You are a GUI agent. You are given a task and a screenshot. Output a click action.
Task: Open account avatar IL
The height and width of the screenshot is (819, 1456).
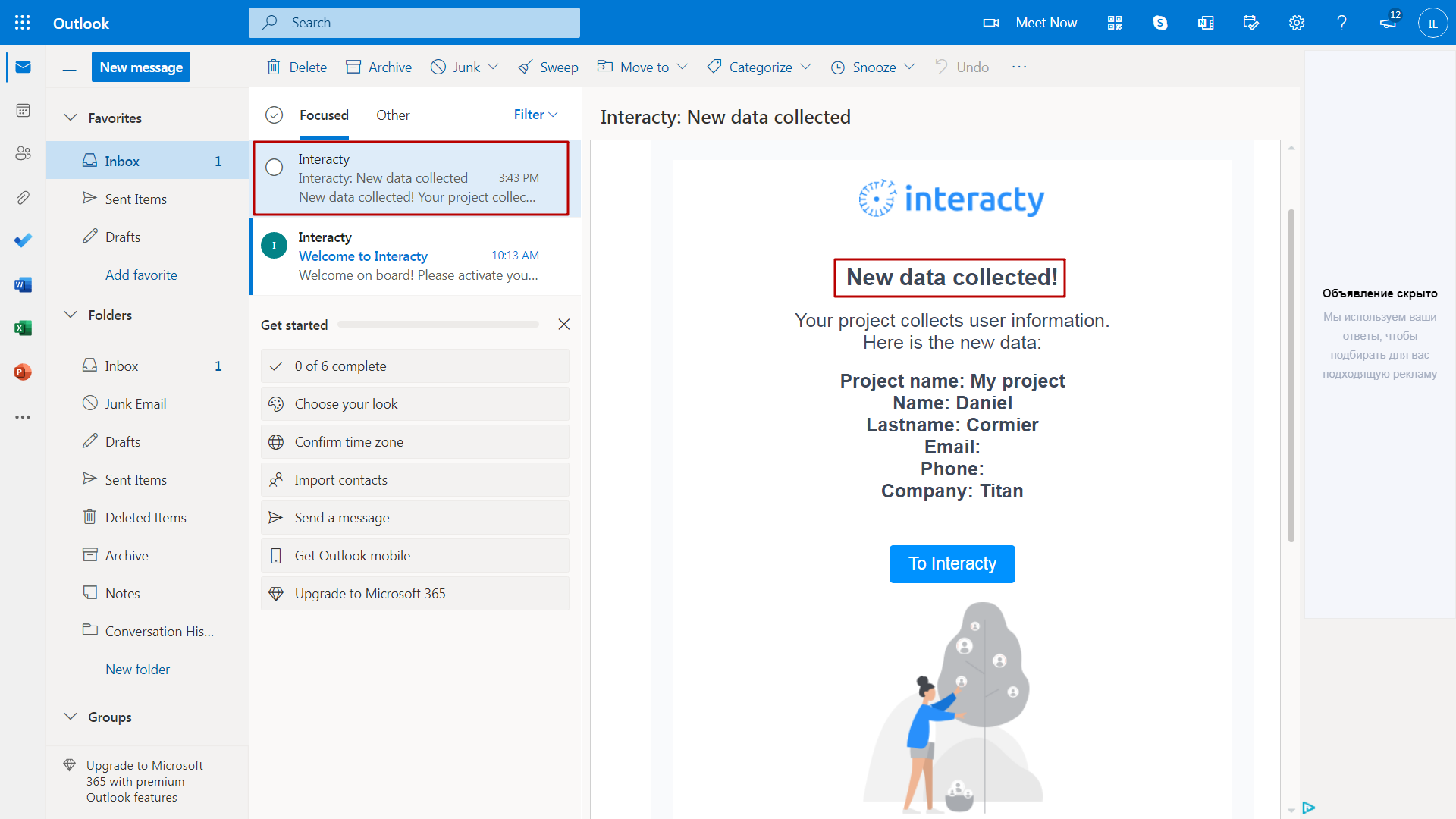coord(1432,23)
